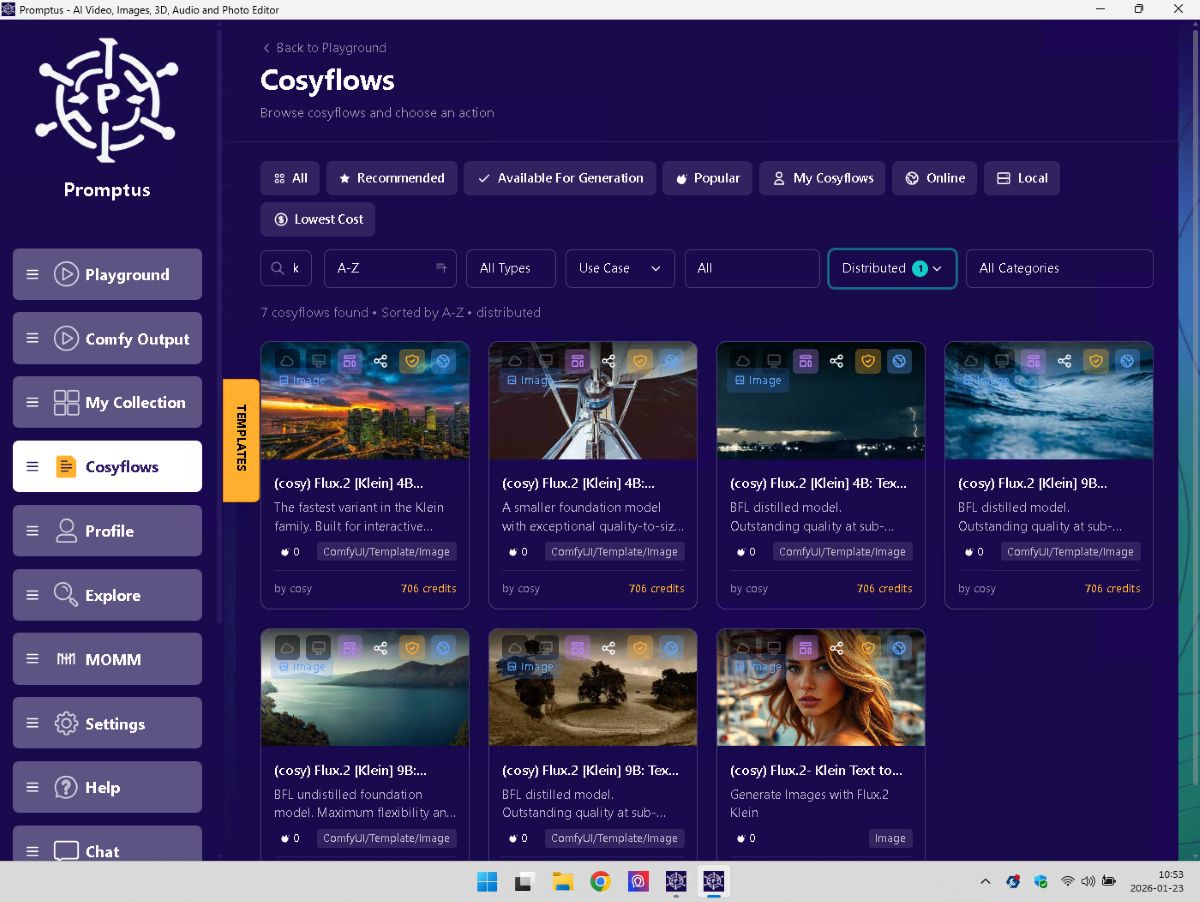The image size is (1200, 902).
Task: Click purple layout icon on oak tree card
Action: (x=578, y=648)
